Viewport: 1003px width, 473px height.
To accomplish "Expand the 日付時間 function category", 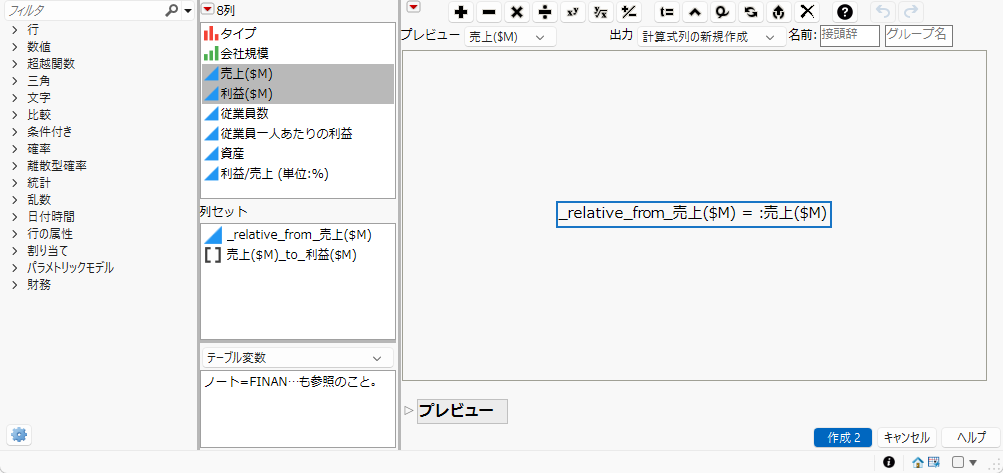I will click(x=15, y=217).
